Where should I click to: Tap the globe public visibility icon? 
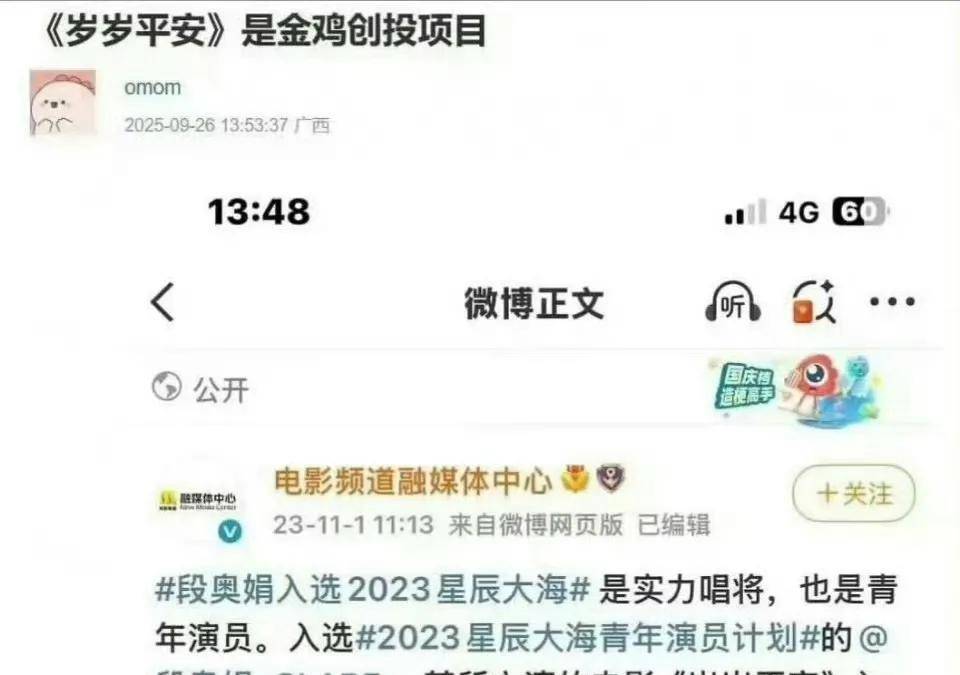tap(167, 387)
